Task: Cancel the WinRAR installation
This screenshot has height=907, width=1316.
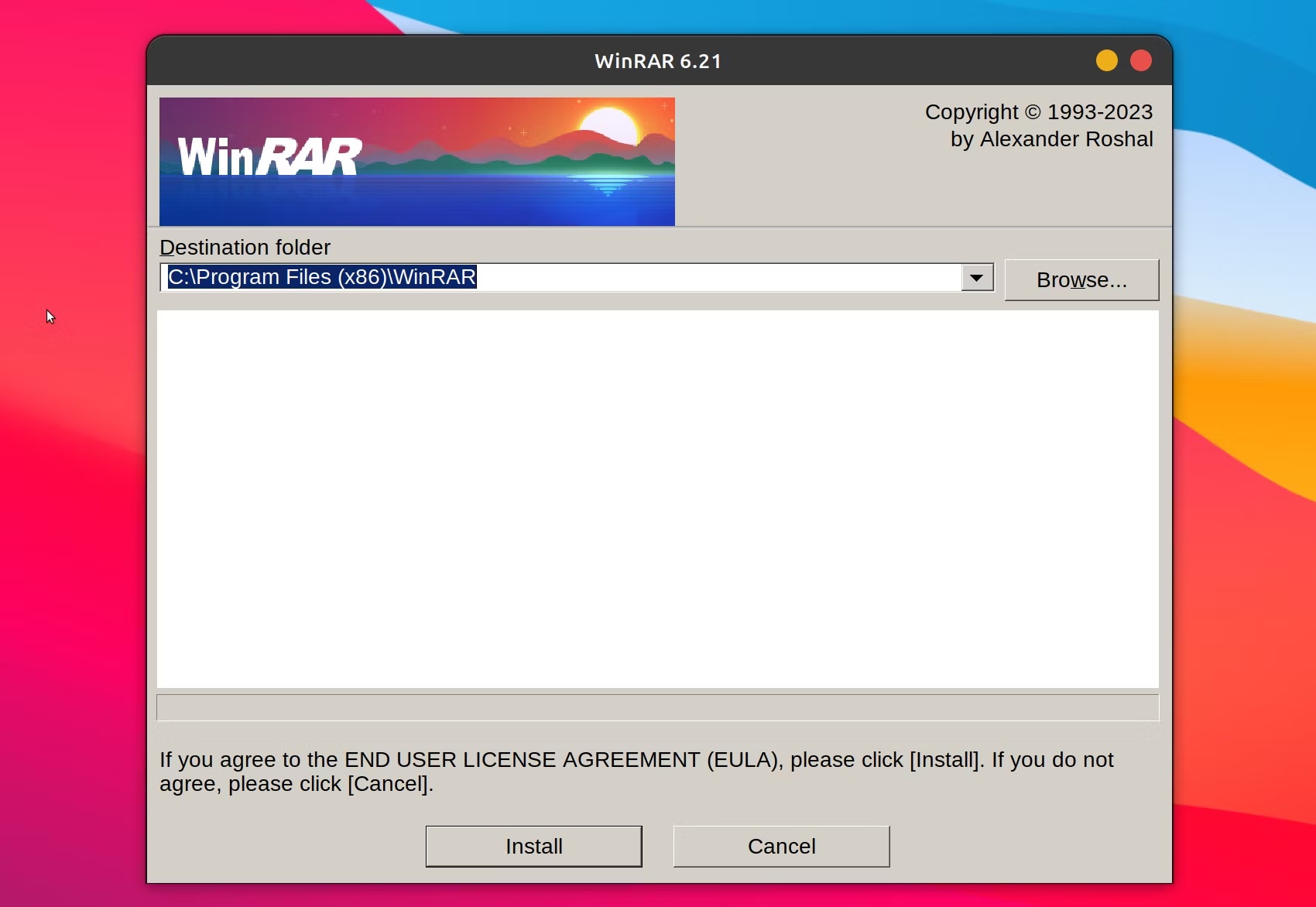Action: tap(781, 846)
